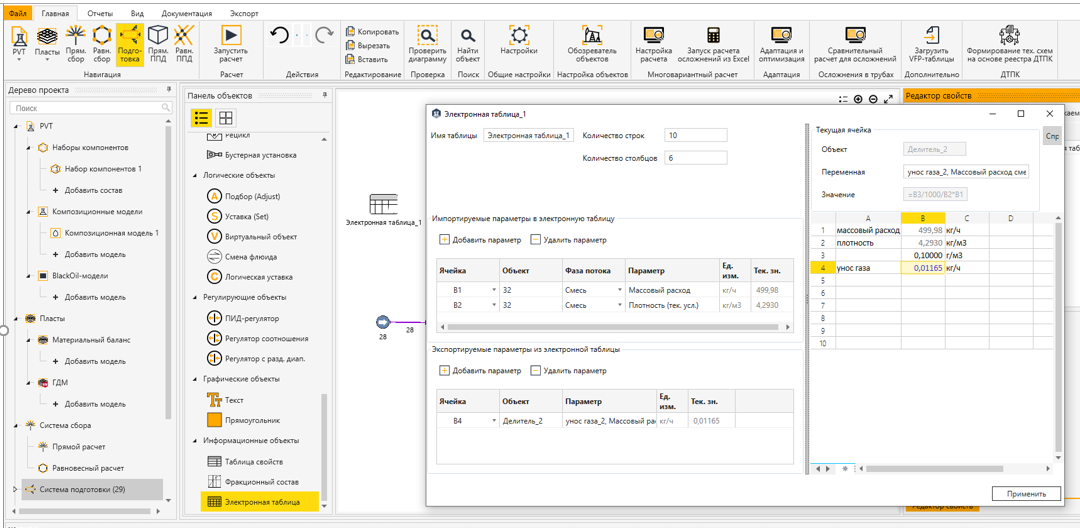Switch object panel to list view
This screenshot has height=528, width=1080.
click(x=201, y=118)
